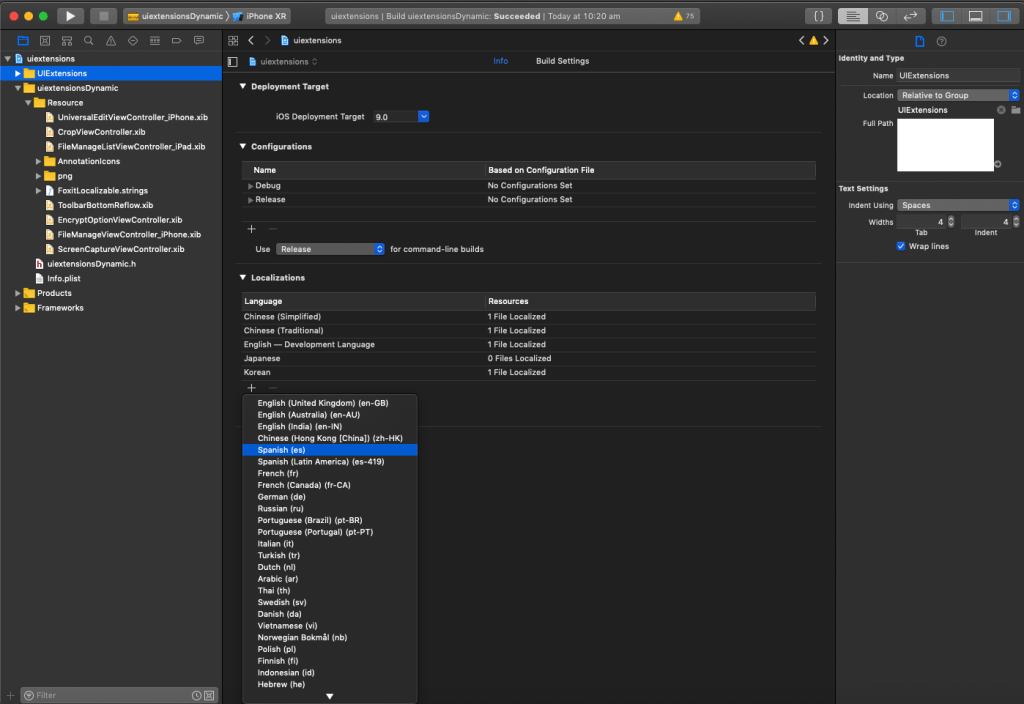Choose the uiextensionsDynamic scheme

(x=176, y=16)
